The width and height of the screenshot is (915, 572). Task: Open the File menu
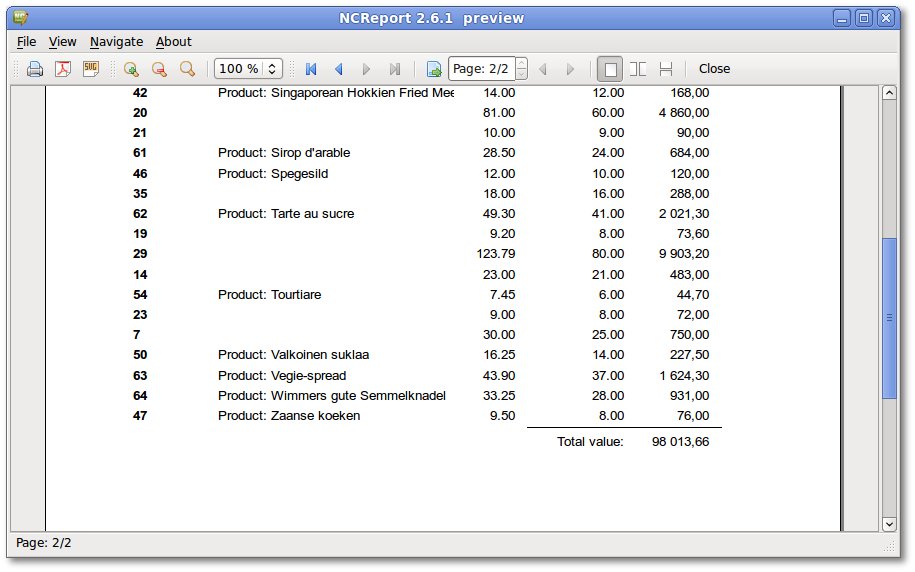pos(26,42)
